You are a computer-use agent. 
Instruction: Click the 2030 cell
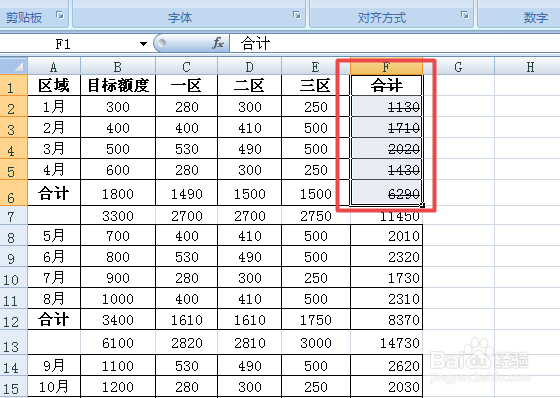tap(386, 387)
